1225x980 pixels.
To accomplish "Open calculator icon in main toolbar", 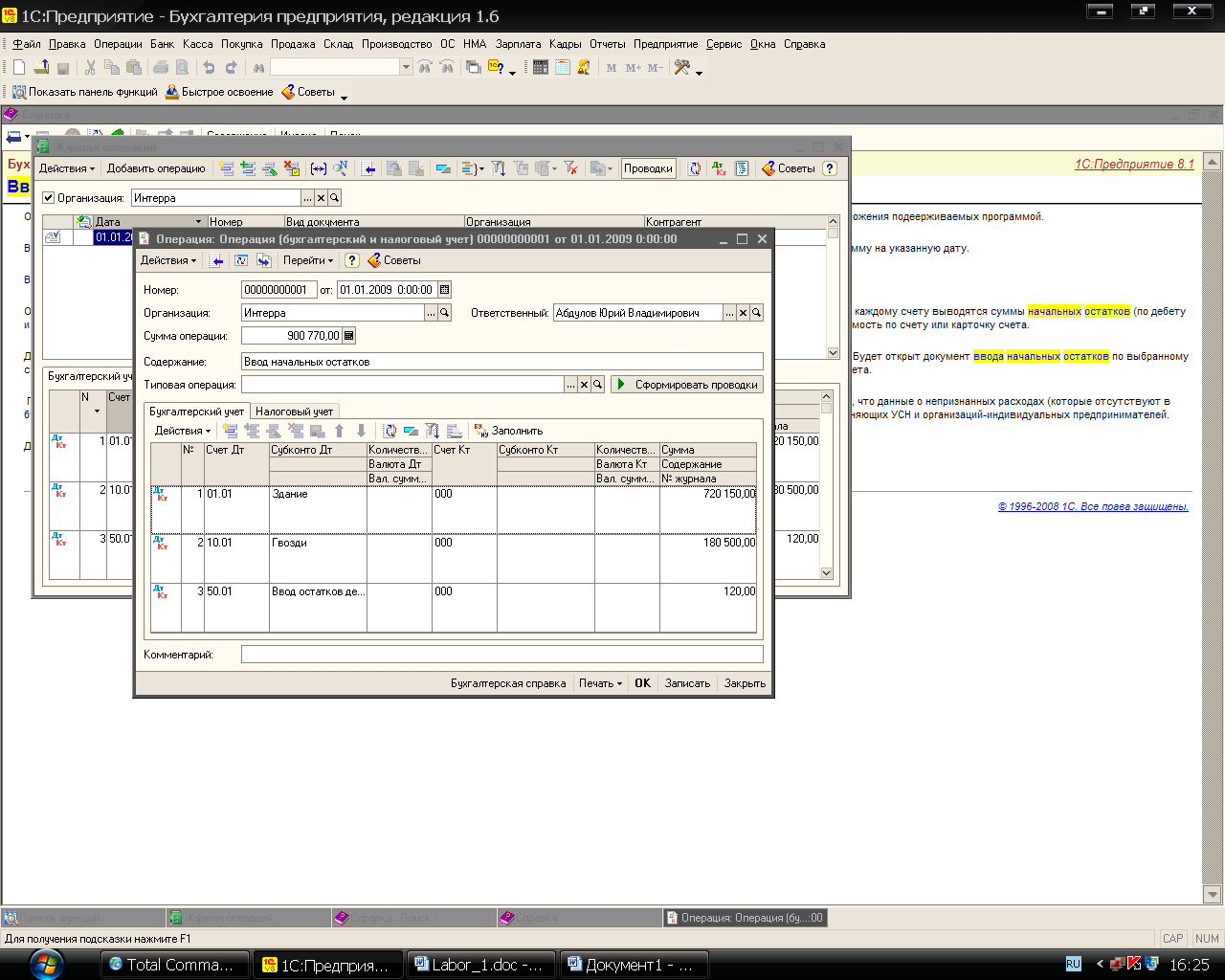I will (x=541, y=67).
